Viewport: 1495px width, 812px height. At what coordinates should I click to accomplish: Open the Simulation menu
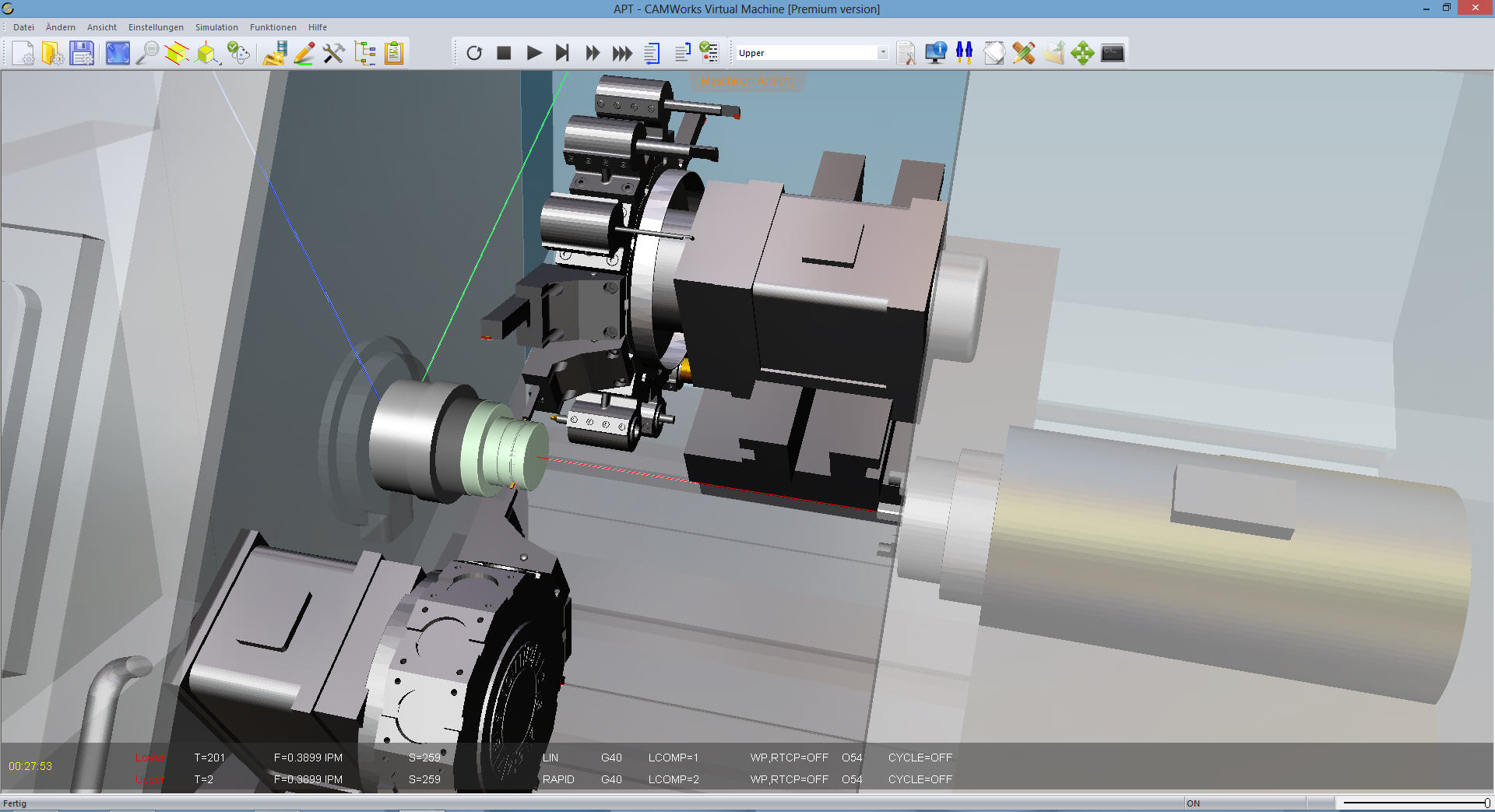pos(216,27)
